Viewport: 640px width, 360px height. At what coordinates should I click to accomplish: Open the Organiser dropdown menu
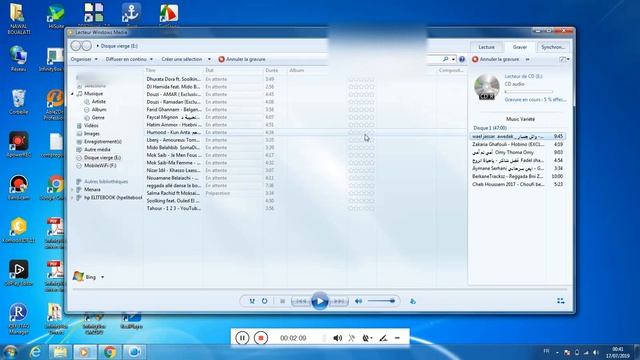coord(84,59)
